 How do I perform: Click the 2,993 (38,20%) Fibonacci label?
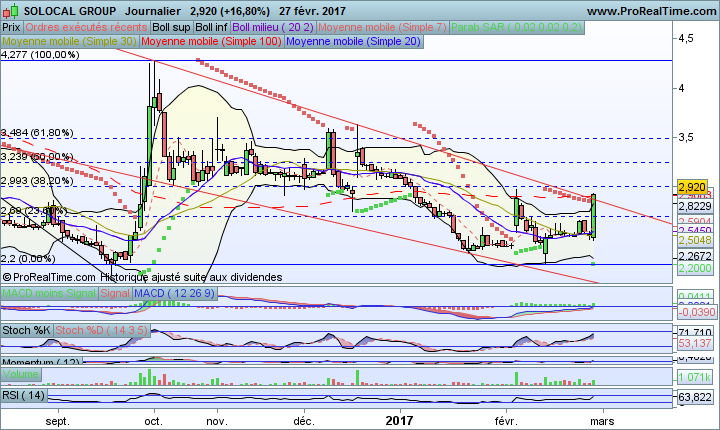tap(37, 181)
